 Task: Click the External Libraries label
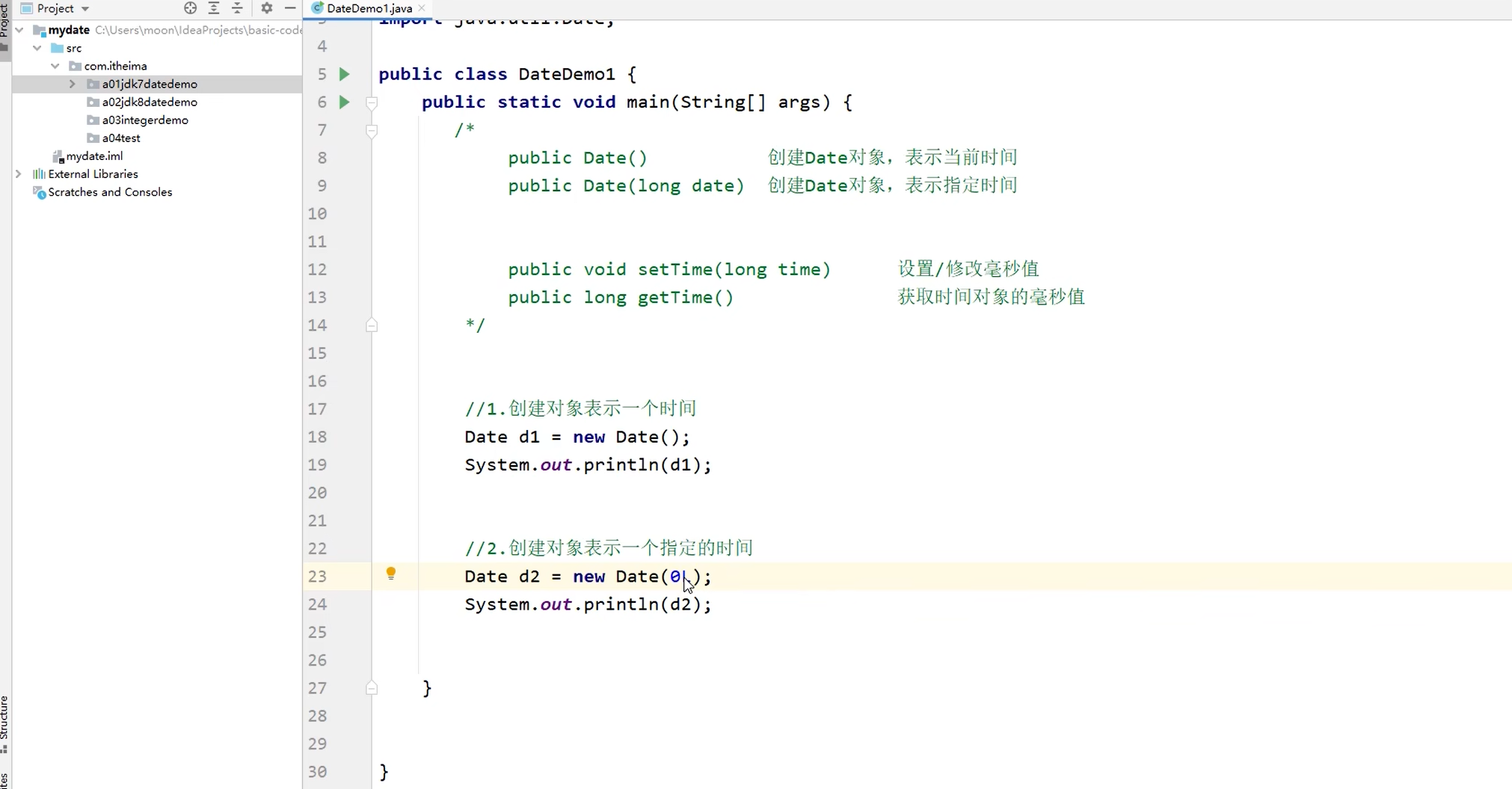pyautogui.click(x=93, y=174)
